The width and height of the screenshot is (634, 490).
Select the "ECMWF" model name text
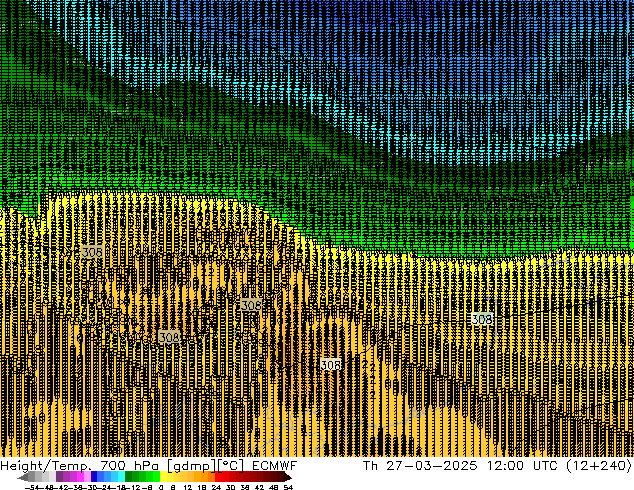tap(275, 465)
